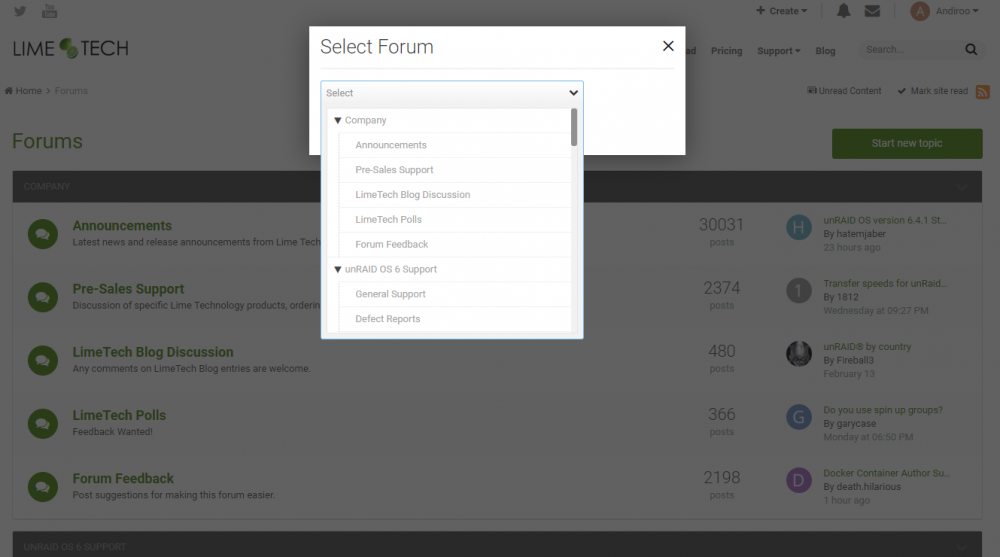Click the Forum Feedback bubble icon
Screen dimensions: 1000x557
click(43, 486)
